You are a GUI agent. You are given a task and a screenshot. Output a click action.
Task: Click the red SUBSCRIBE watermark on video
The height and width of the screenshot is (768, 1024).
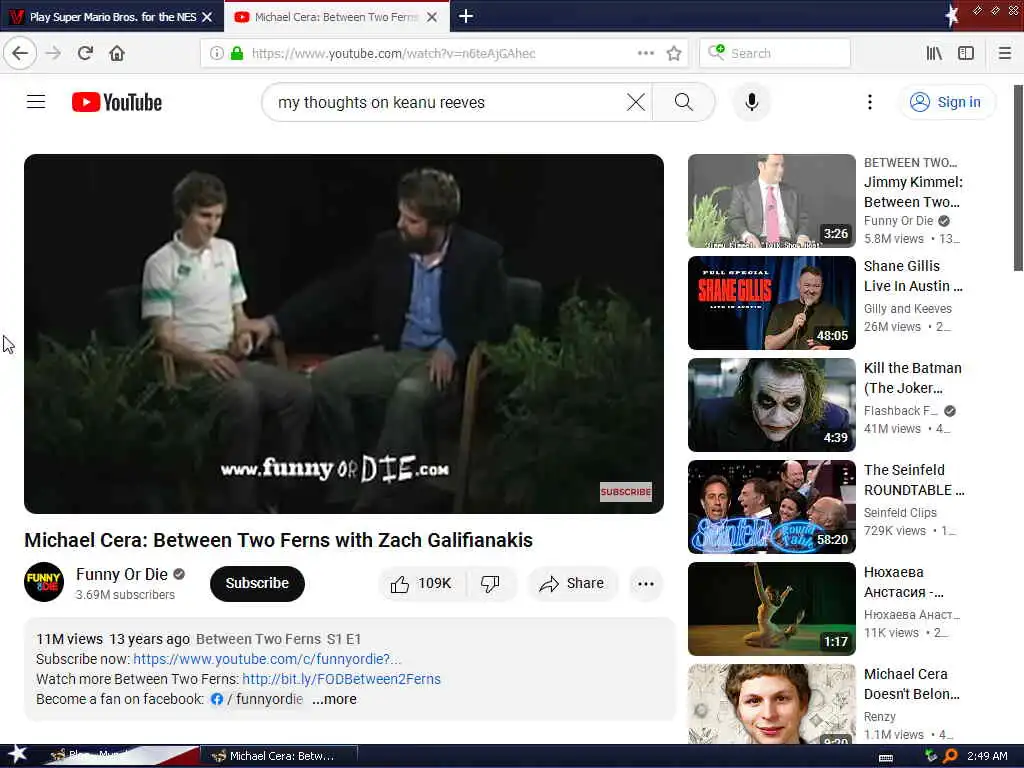point(626,492)
